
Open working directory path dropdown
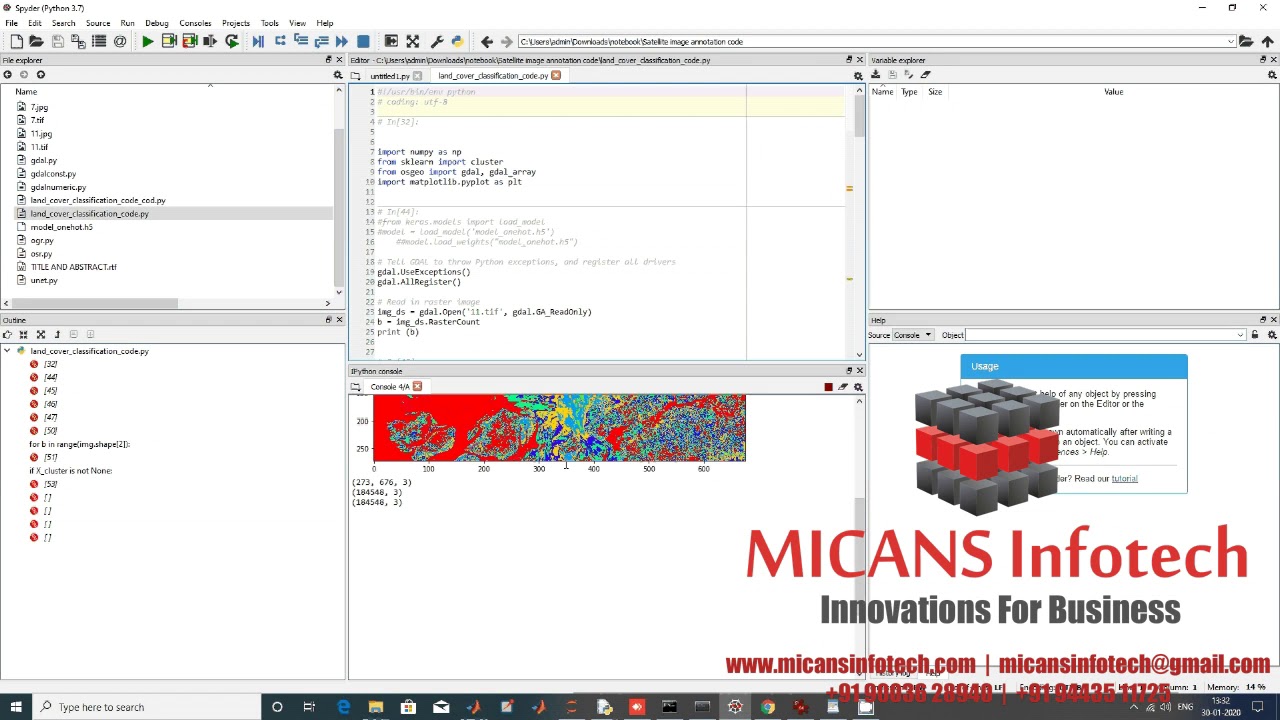coord(1230,41)
